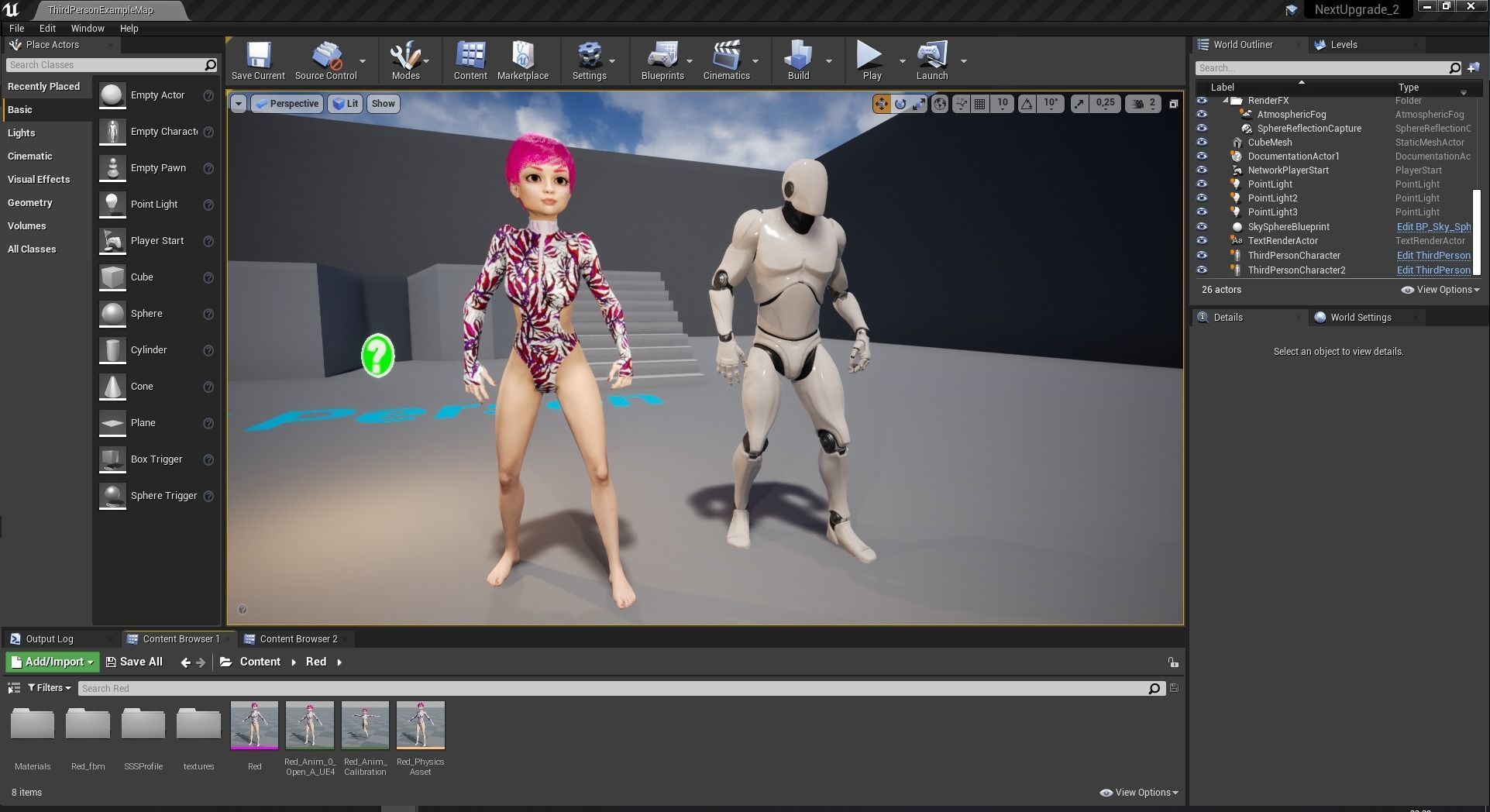This screenshot has height=812, width=1490.
Task: Toggle visibility of NetworkPlayerStart
Action: [x=1202, y=170]
